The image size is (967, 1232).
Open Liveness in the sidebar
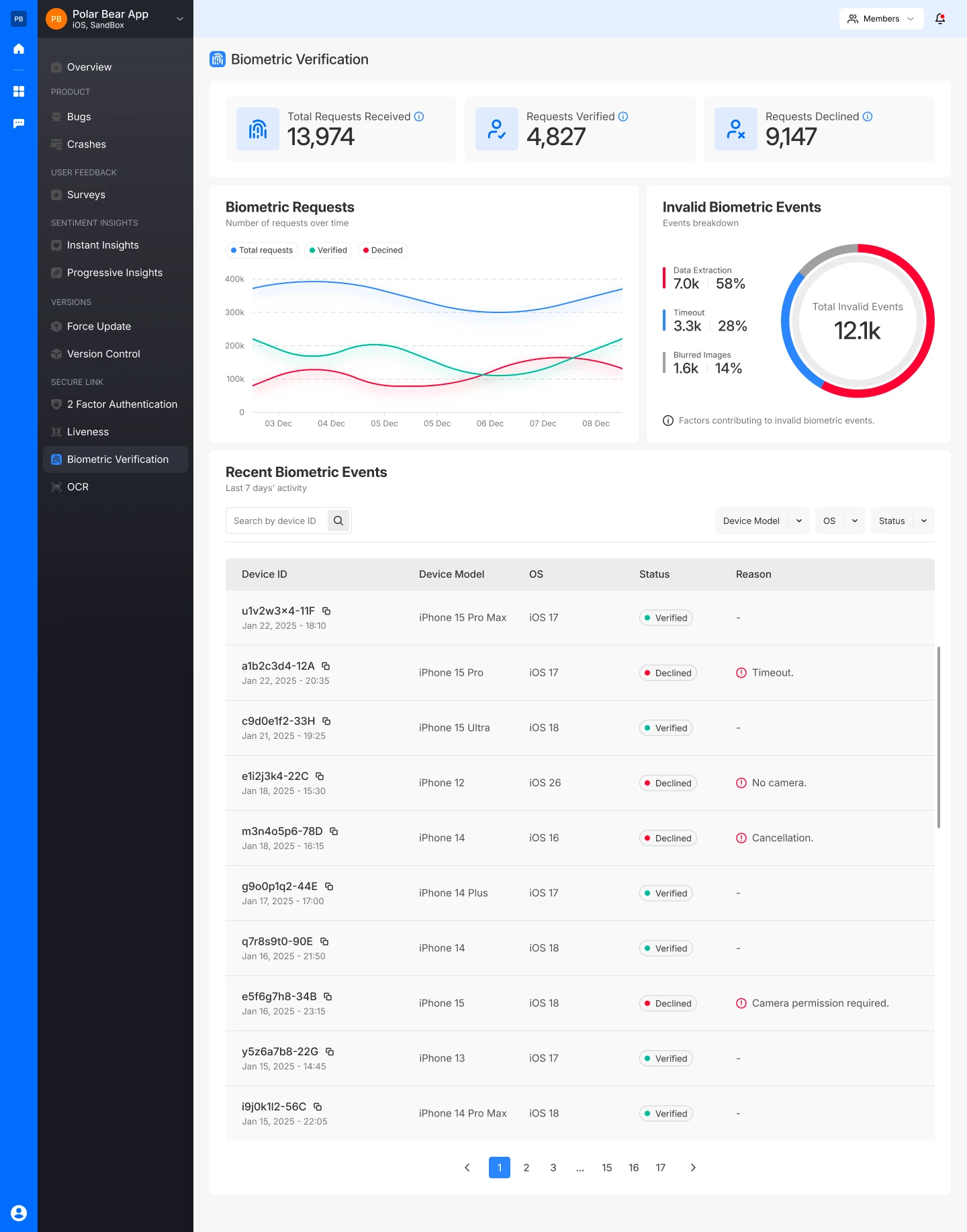(88, 432)
